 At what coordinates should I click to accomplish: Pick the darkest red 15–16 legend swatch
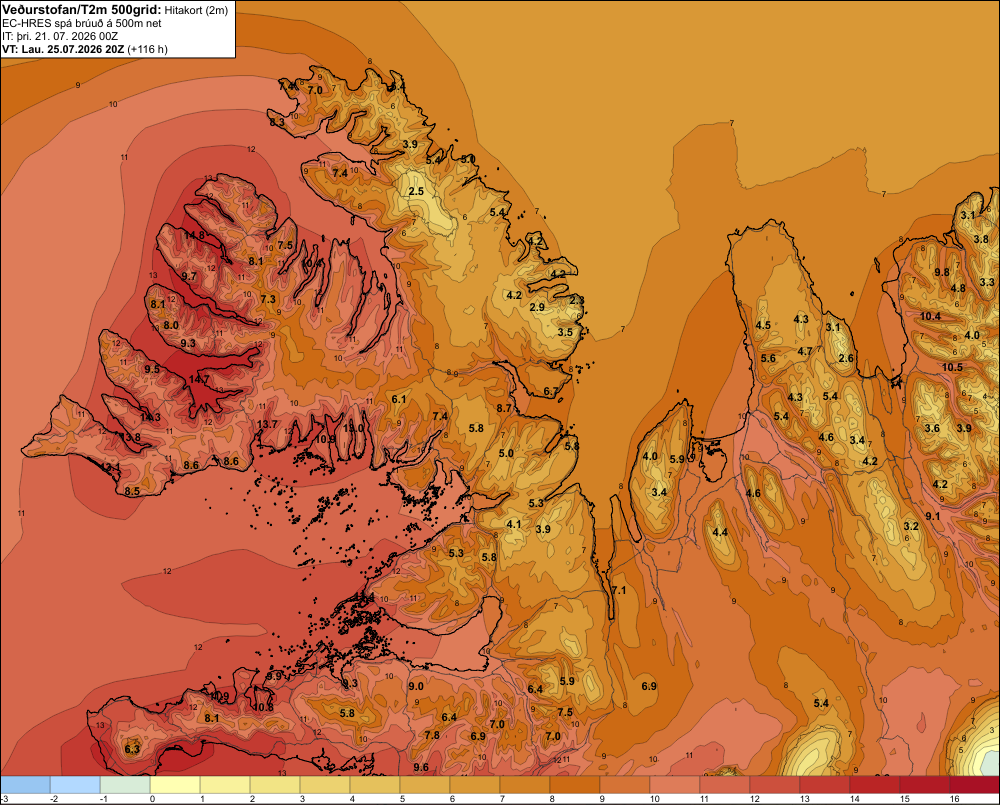[925, 785]
